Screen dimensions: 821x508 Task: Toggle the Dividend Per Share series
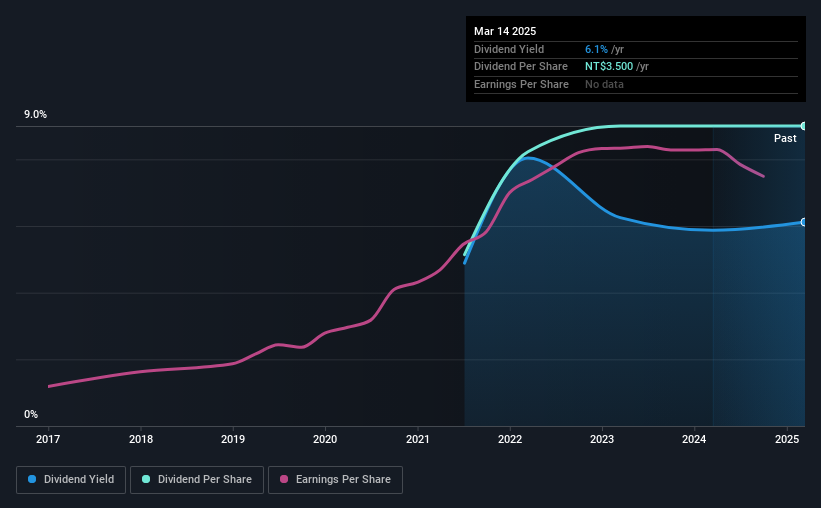(197, 480)
